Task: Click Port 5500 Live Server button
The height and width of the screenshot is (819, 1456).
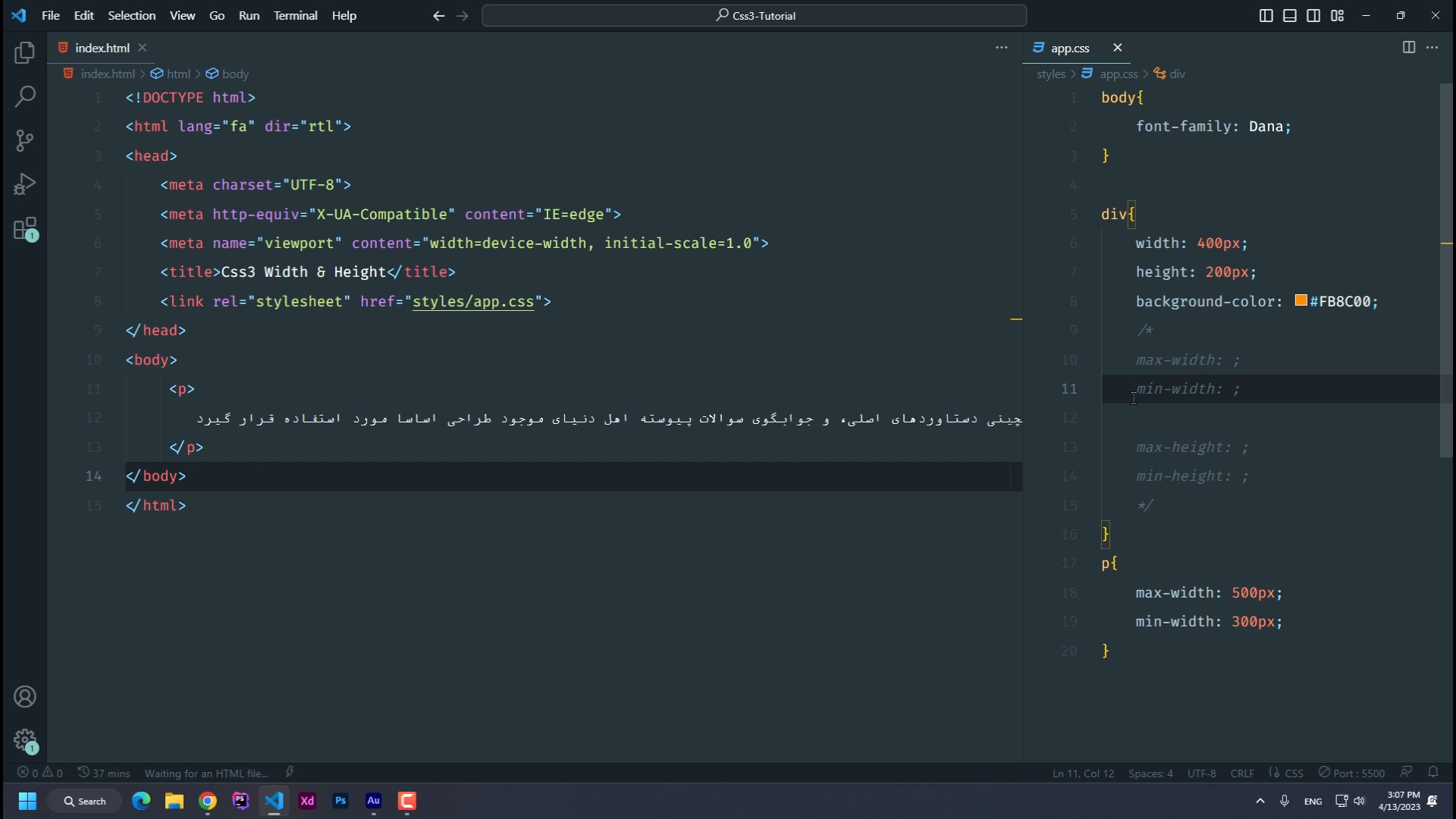Action: 1351,773
